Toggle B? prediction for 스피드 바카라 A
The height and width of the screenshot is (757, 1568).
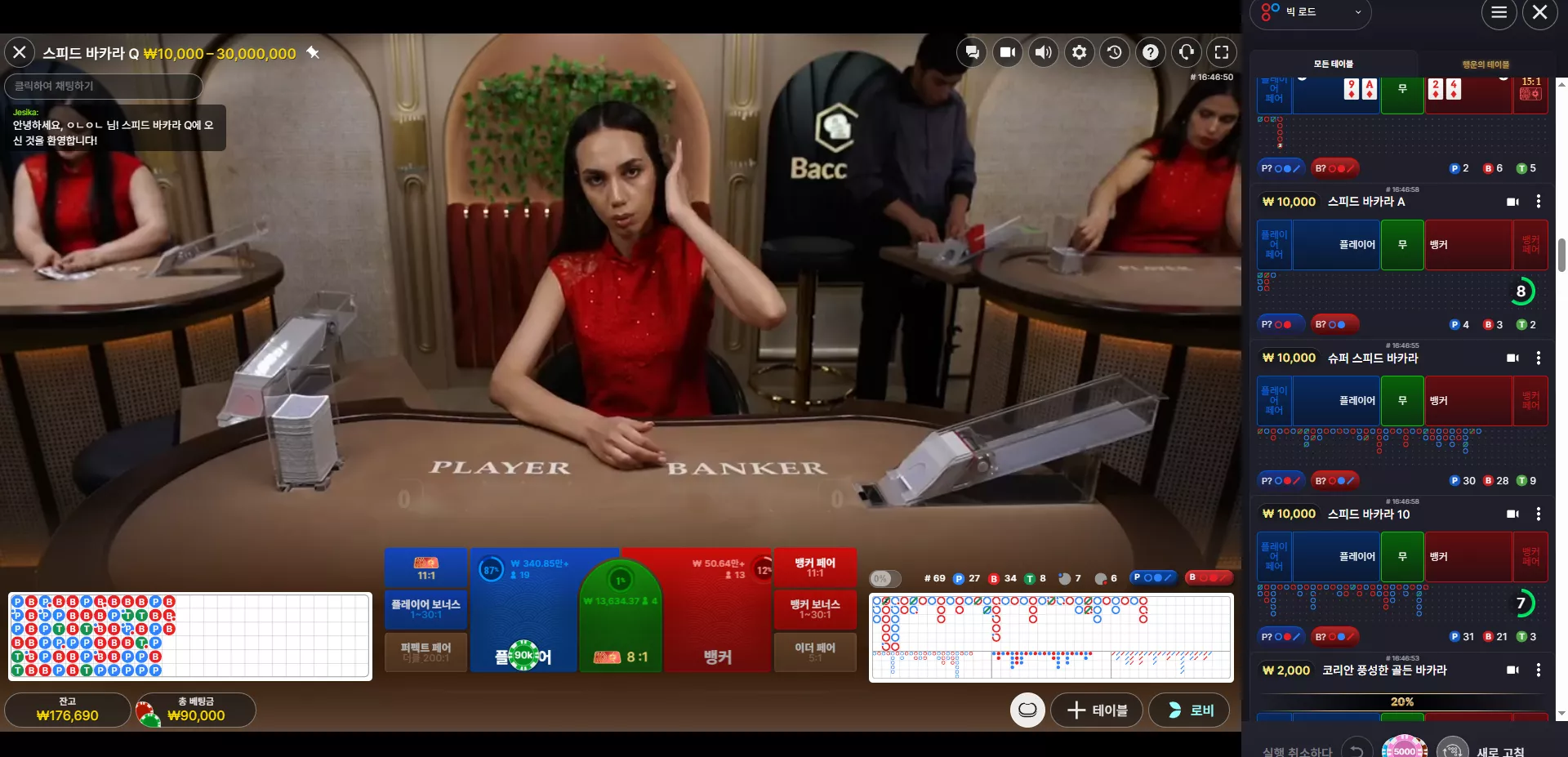pos(1334,324)
